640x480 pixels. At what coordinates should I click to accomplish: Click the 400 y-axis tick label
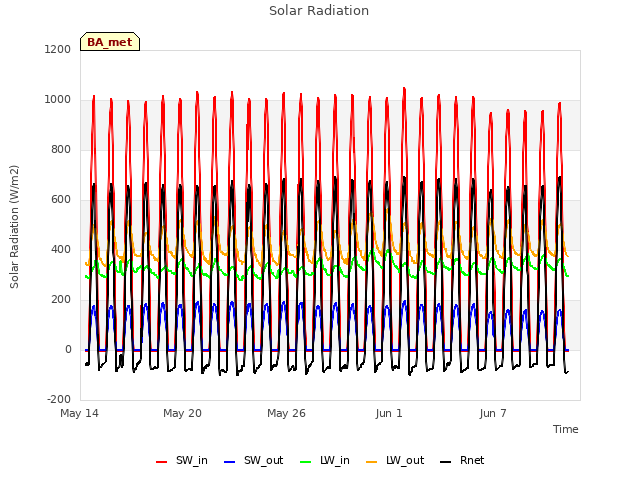[61, 249]
